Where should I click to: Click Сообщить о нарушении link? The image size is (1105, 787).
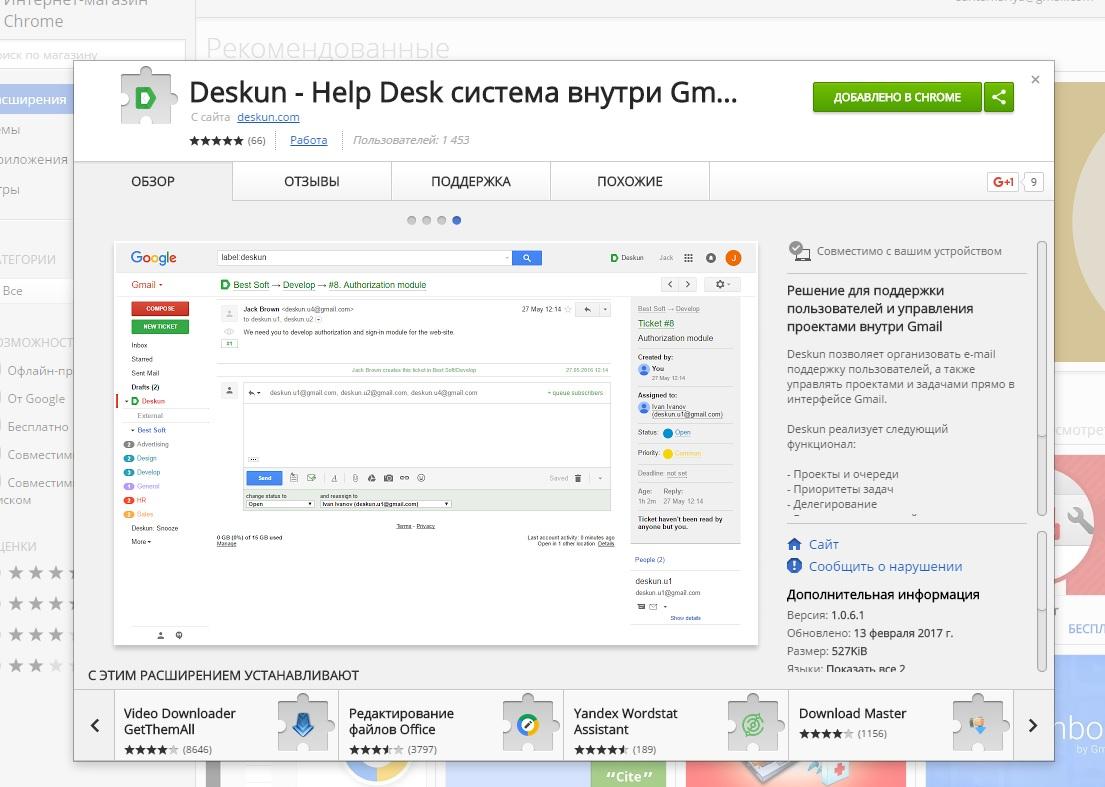click(885, 566)
